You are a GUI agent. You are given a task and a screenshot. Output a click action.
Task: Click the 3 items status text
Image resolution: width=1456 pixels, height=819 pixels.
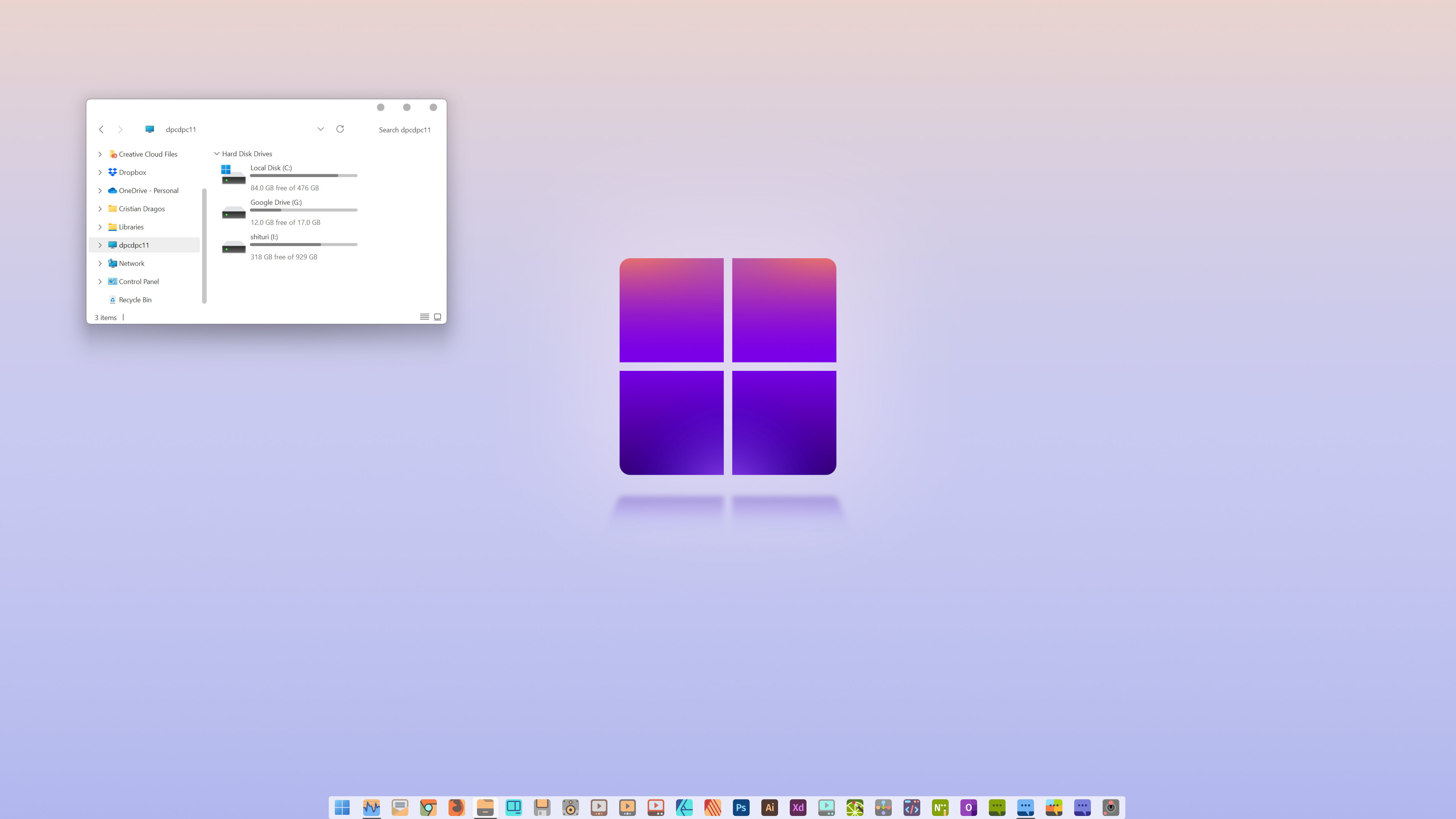(x=106, y=317)
